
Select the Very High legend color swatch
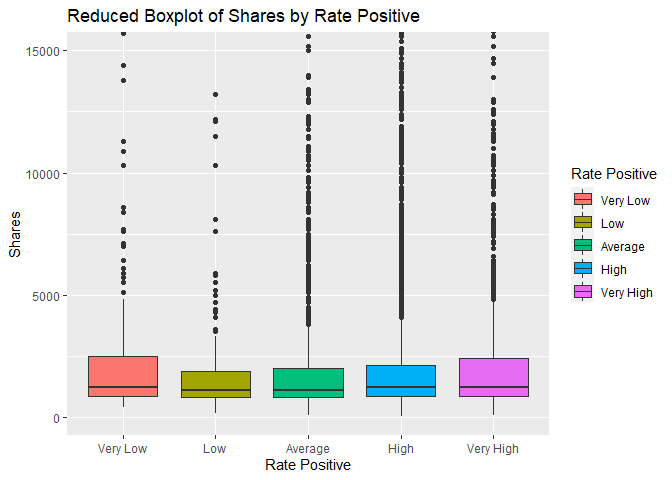(x=583, y=292)
